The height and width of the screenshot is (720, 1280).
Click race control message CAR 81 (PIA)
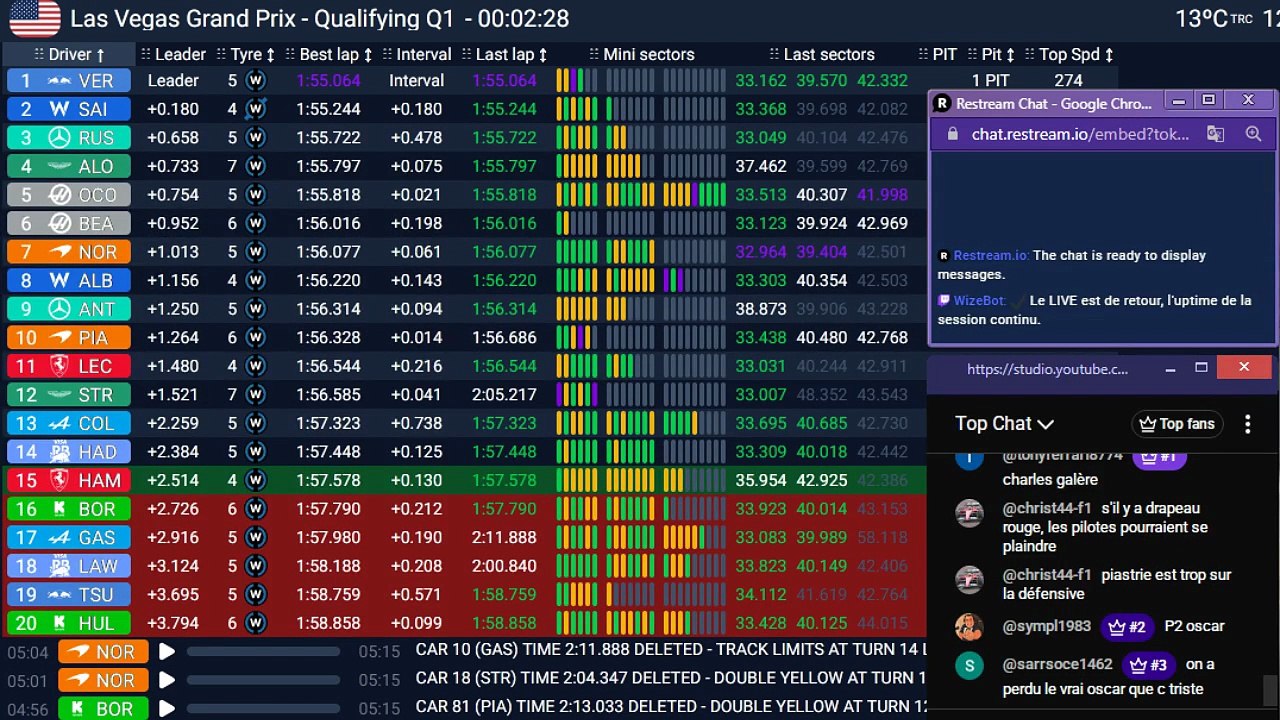tap(670, 707)
